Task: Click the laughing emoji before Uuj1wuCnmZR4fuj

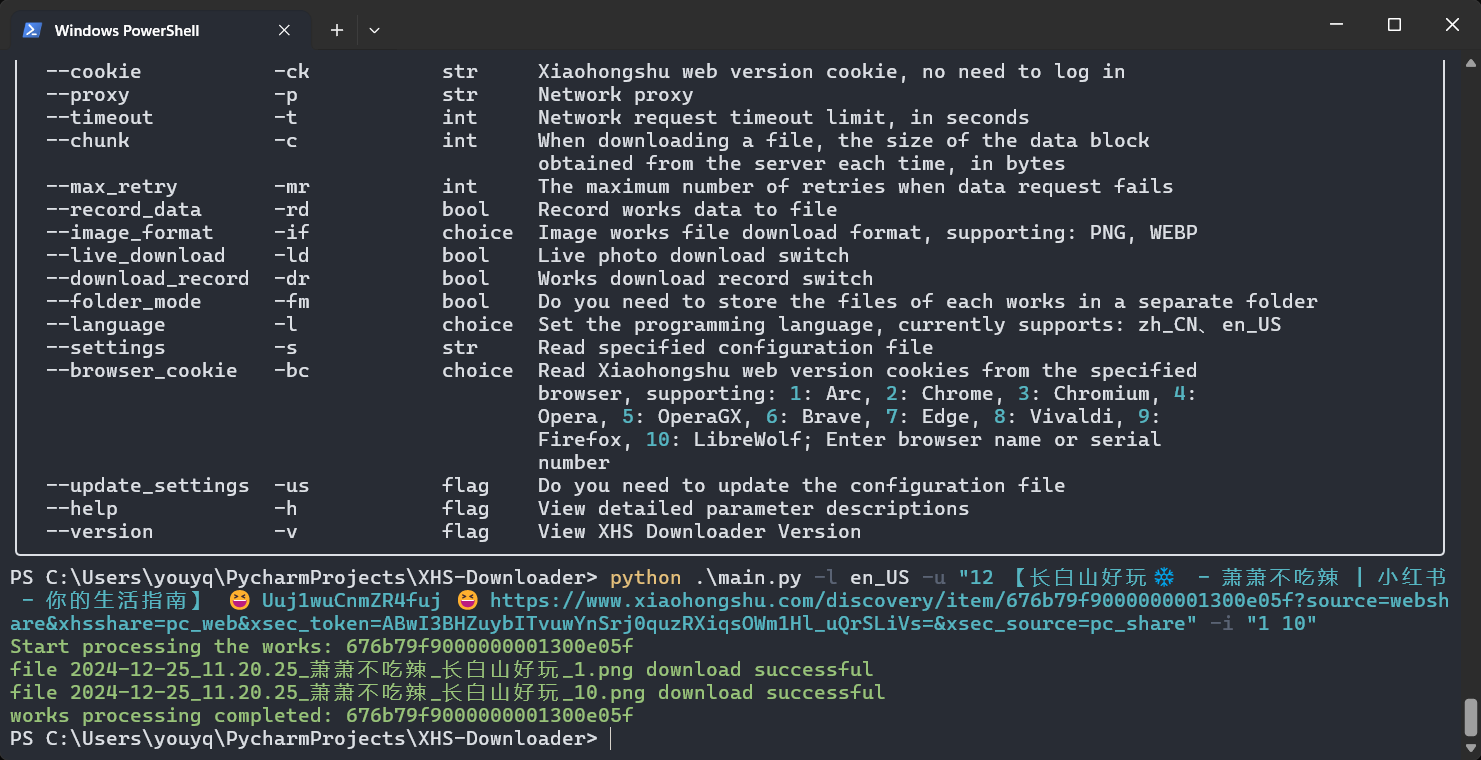Action: click(x=240, y=601)
